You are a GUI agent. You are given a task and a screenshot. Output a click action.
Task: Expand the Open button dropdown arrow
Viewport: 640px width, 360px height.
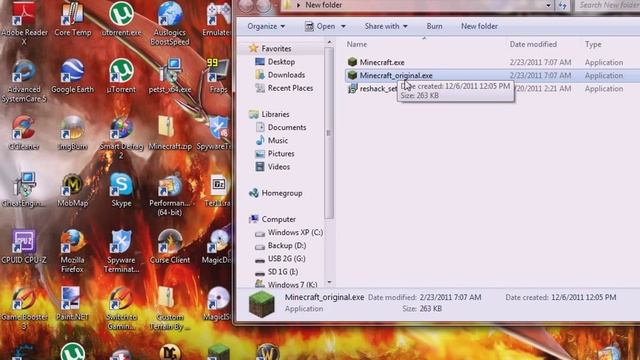click(x=343, y=27)
